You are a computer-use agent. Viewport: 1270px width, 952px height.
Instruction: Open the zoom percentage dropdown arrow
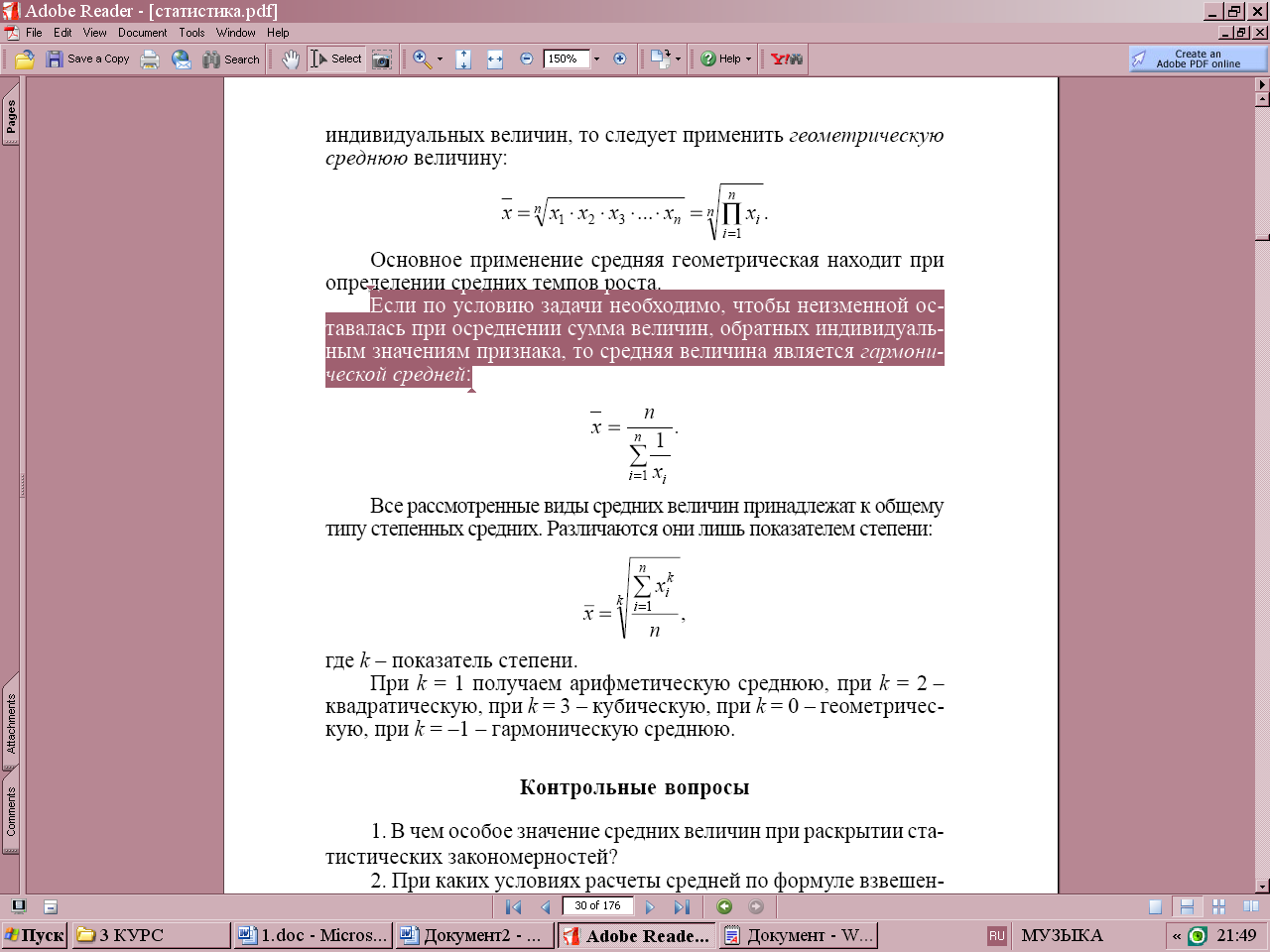596,59
